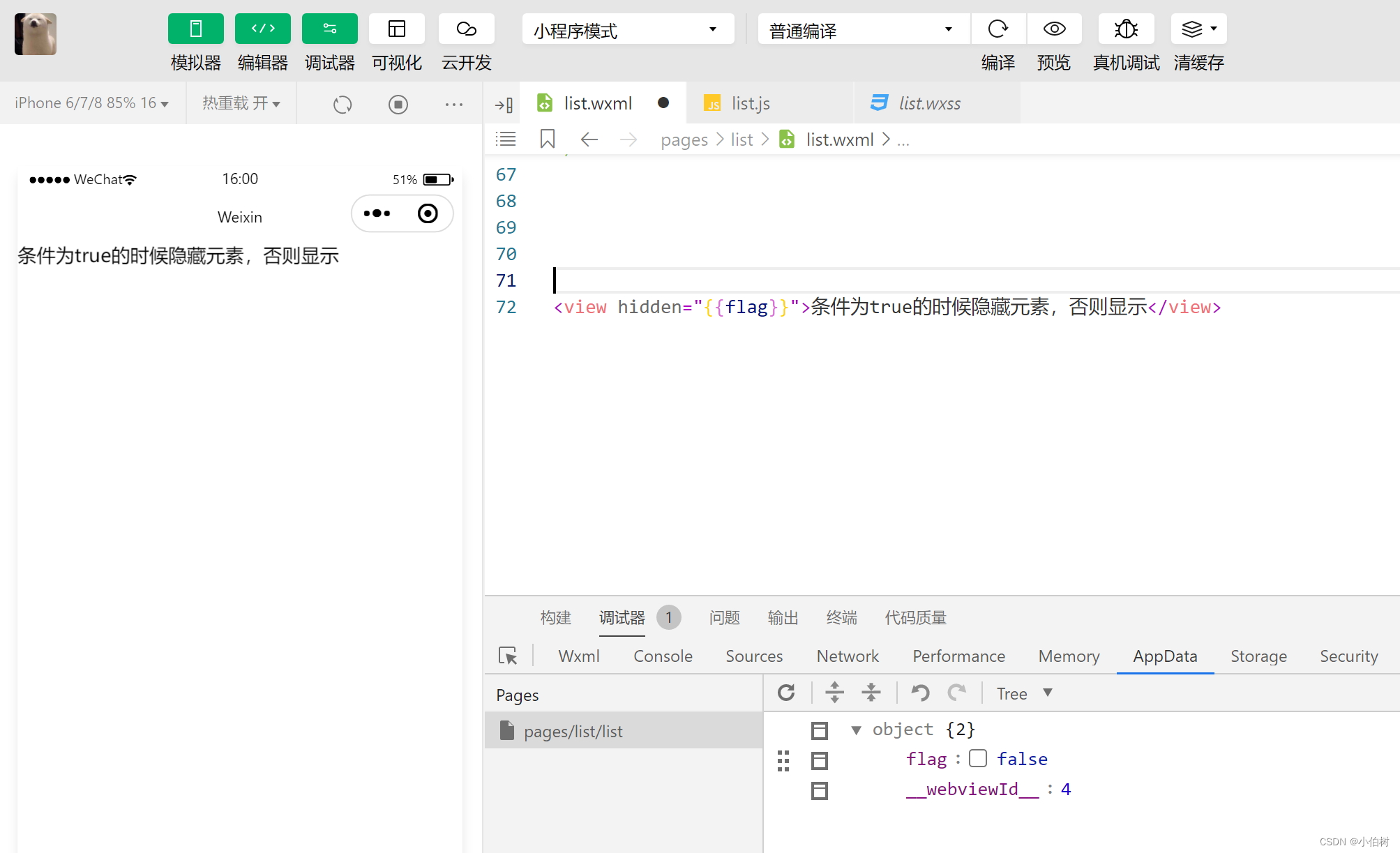Select the element inspector icon in debugger
Viewport: 1400px width, 853px height.
(508, 656)
